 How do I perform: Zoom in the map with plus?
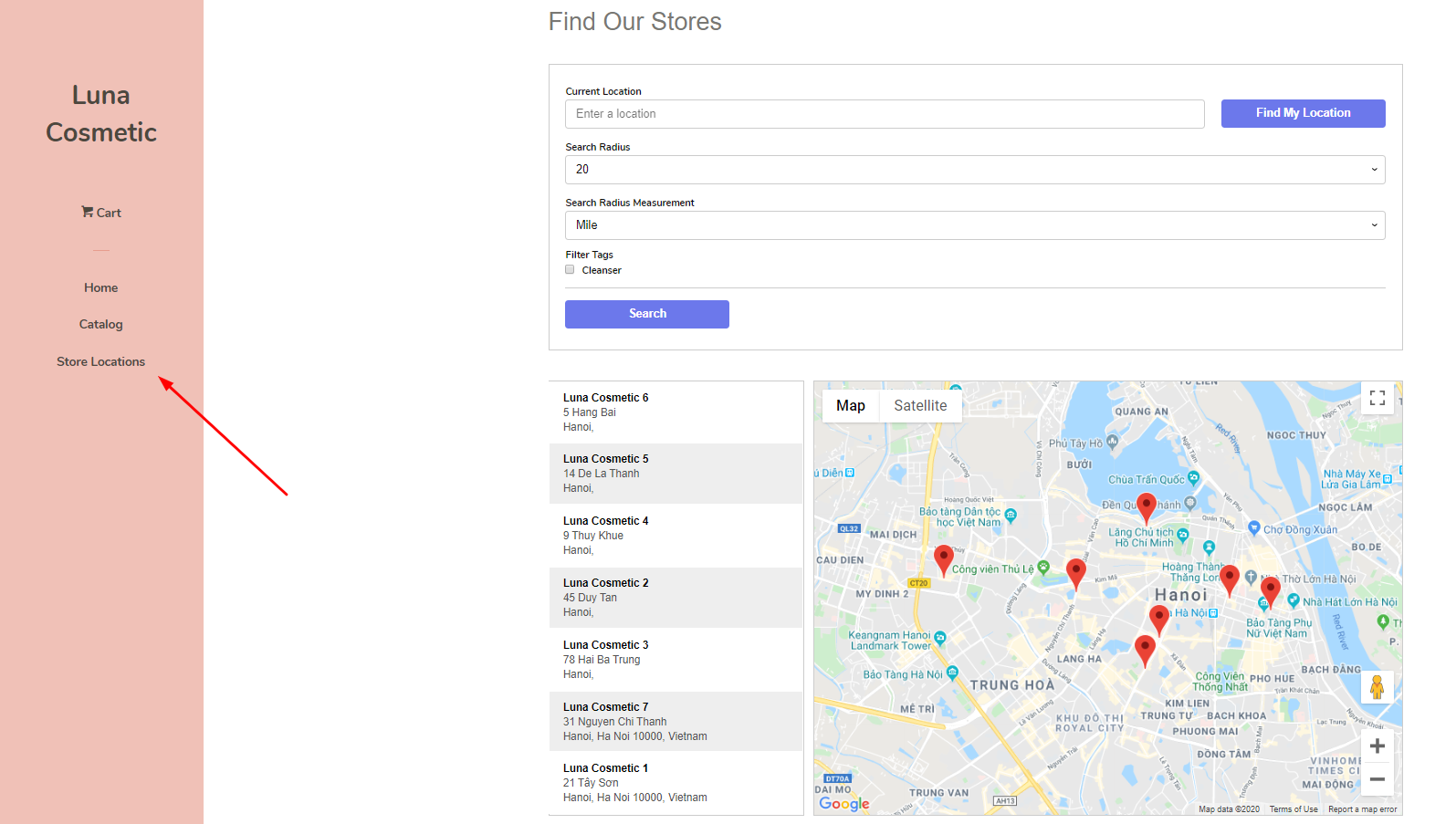coord(1377,746)
